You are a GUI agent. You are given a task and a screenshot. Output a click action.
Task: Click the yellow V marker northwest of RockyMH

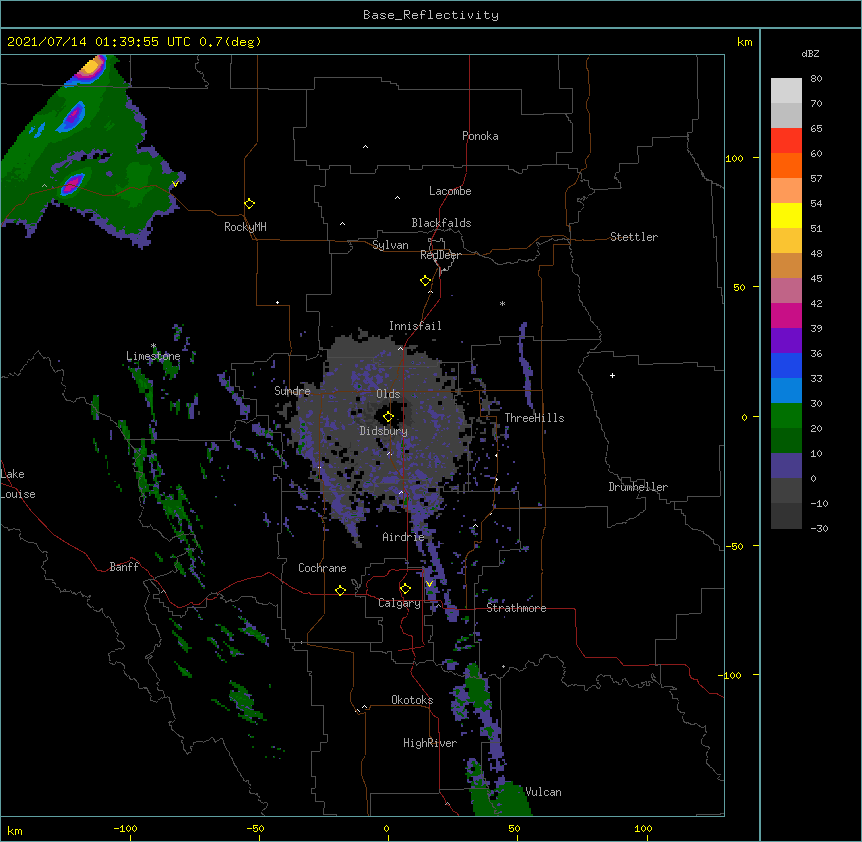pos(175,184)
